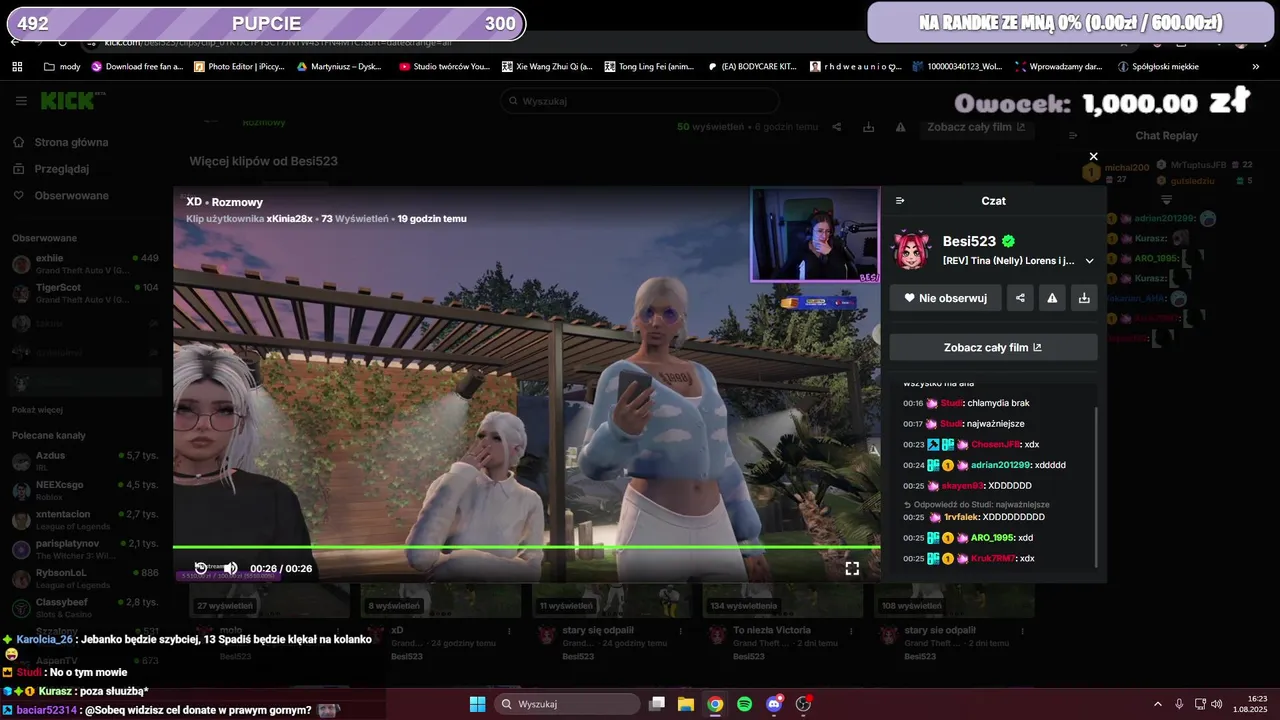
Task: Open Spotify from the taskbar
Action: coord(744,704)
